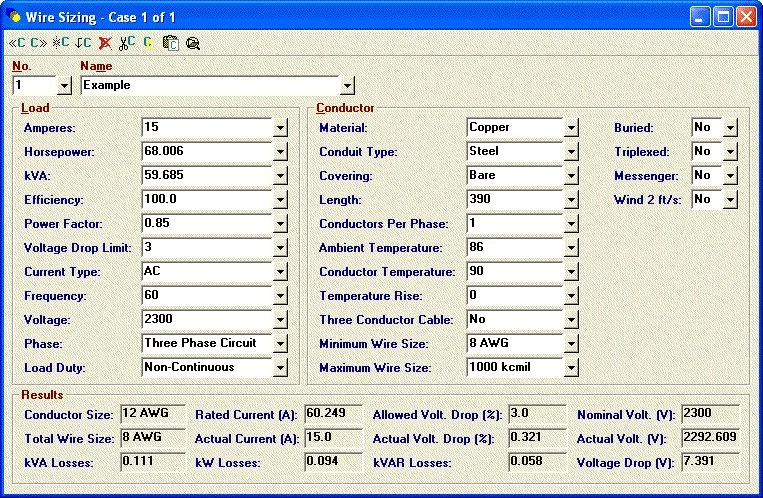Paste the case with clipboard icon
The width and height of the screenshot is (763, 498).
pos(171,43)
